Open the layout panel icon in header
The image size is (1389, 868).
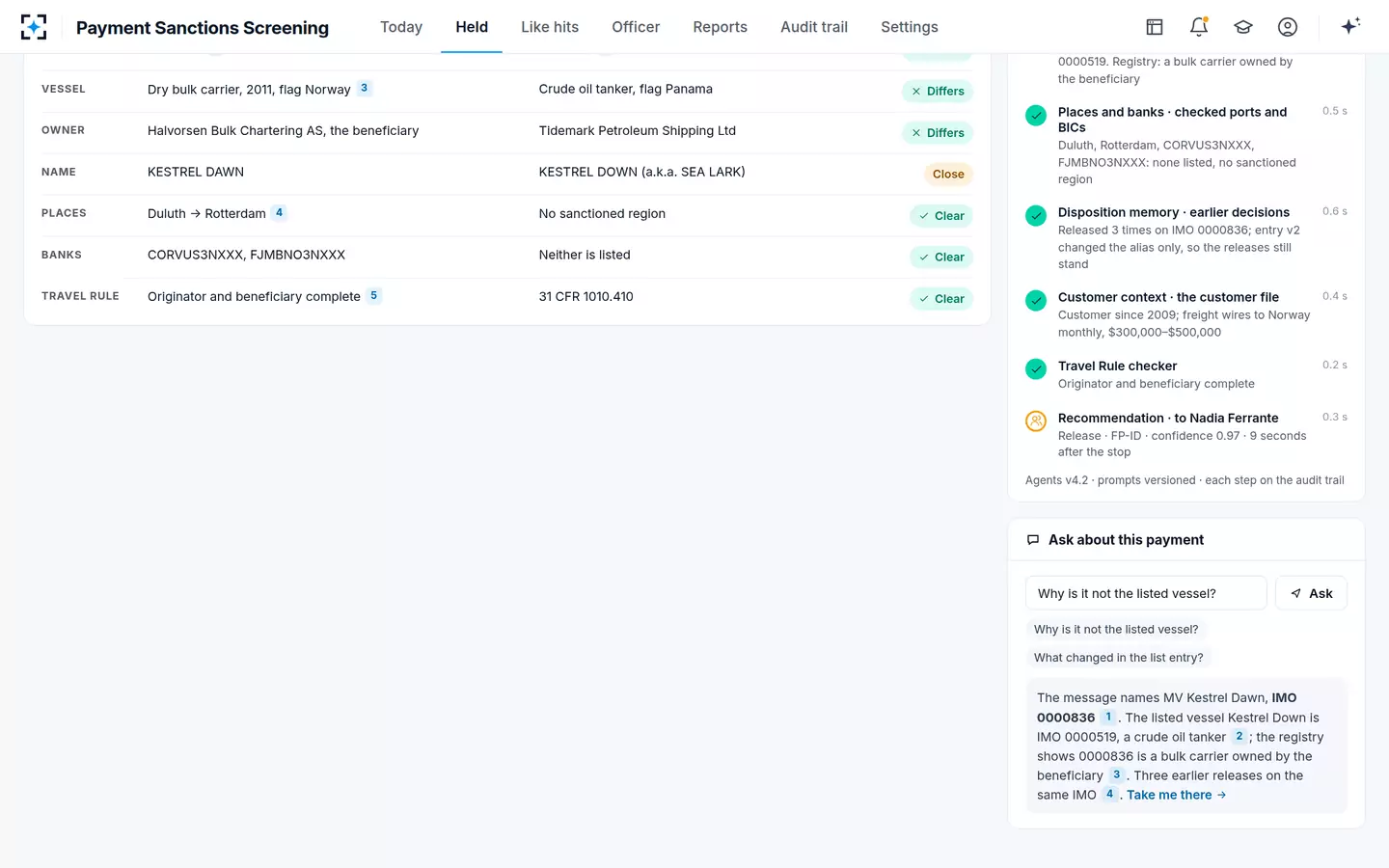point(1155,27)
